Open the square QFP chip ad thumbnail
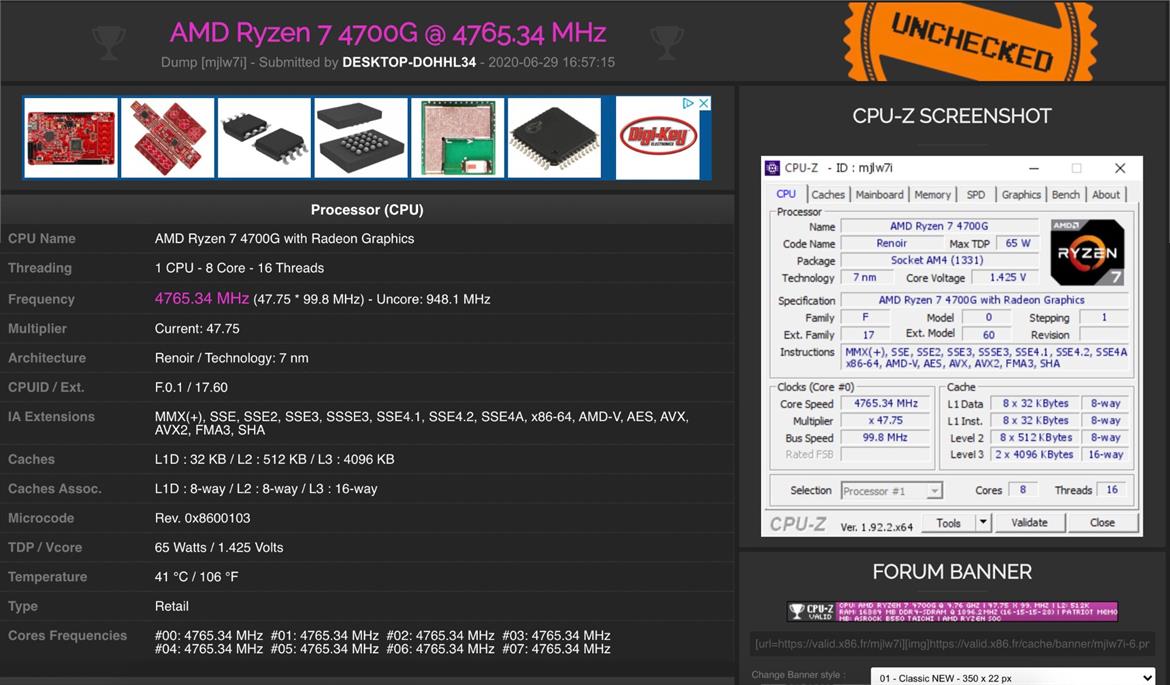Screen dimensions: 1170x685 click(x=554, y=137)
